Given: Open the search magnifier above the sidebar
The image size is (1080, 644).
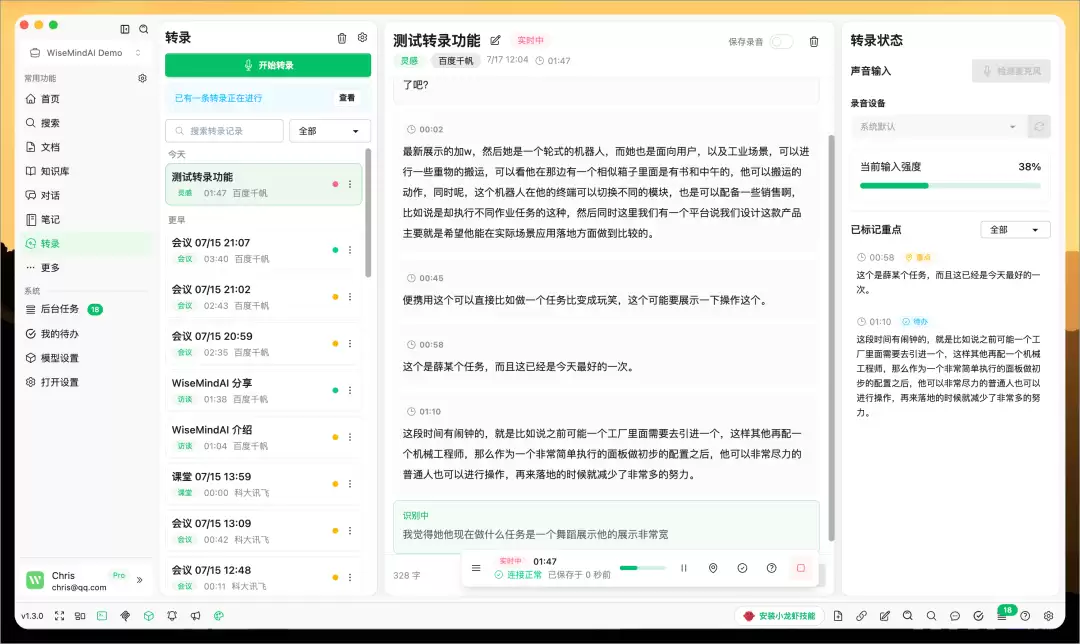Looking at the screenshot, I should tap(143, 29).
